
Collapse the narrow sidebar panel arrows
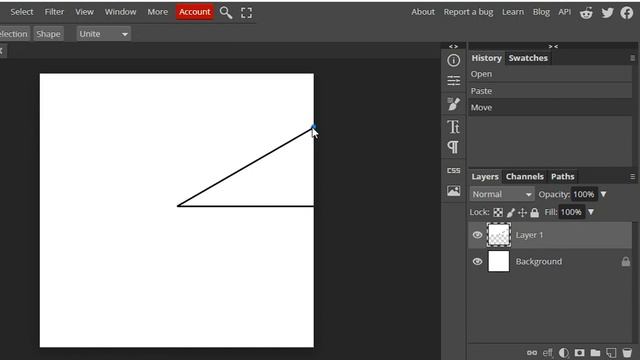point(453,47)
